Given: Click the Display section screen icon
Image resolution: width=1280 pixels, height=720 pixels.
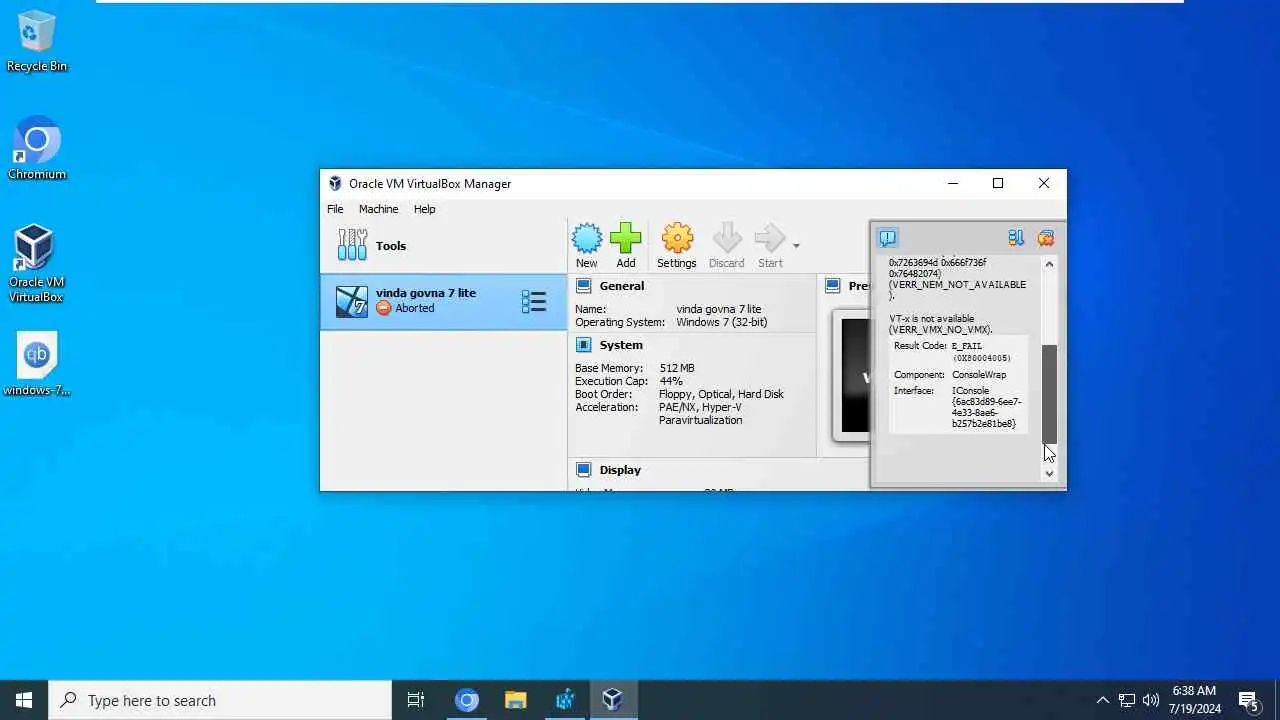Looking at the screenshot, I should [x=583, y=470].
